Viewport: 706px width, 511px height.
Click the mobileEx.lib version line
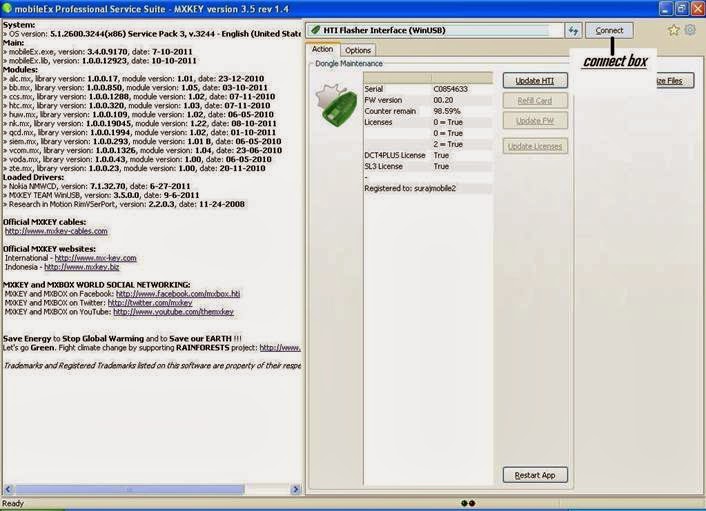tap(100, 61)
